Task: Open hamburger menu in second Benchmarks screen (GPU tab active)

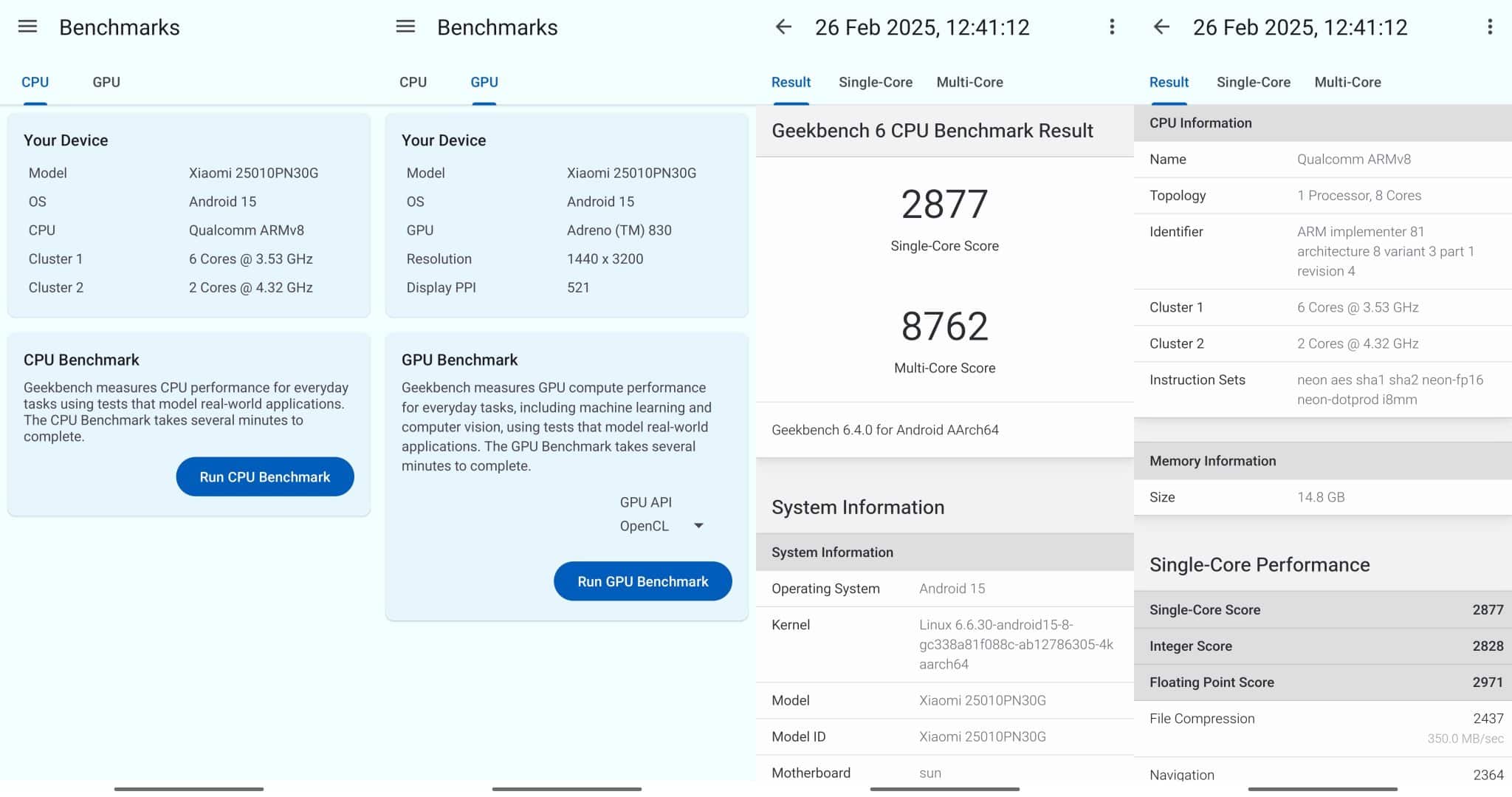Action: coord(405,27)
